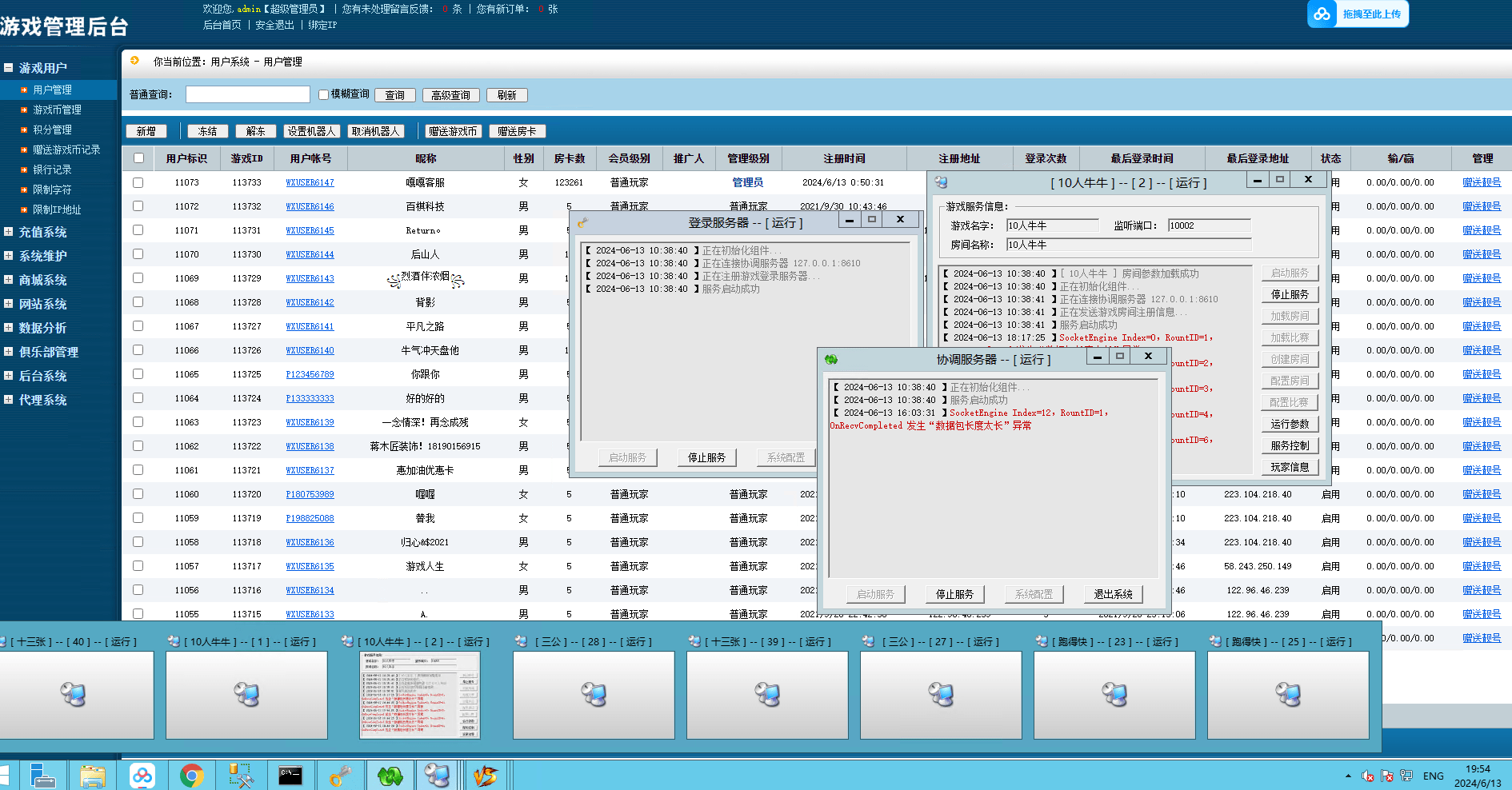Screen dimensions: 1512x790
Task: Click the Windows Start button
Action: [x=4, y=775]
